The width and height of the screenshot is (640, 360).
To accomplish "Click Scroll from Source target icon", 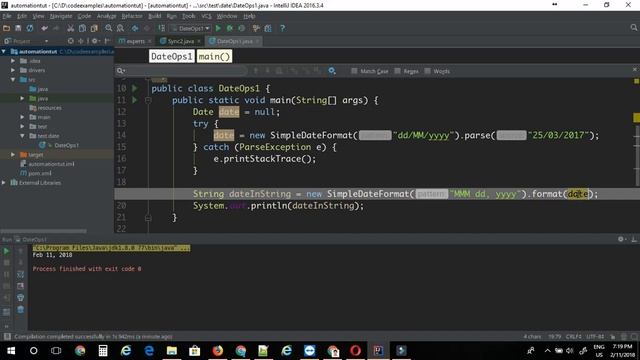I will 71,41.
